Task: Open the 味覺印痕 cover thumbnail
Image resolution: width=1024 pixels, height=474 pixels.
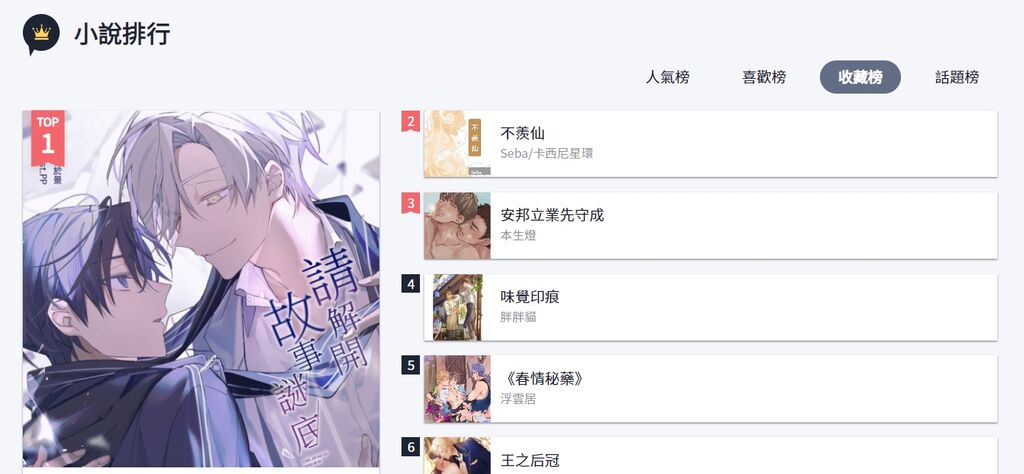Action: pyautogui.click(x=457, y=308)
